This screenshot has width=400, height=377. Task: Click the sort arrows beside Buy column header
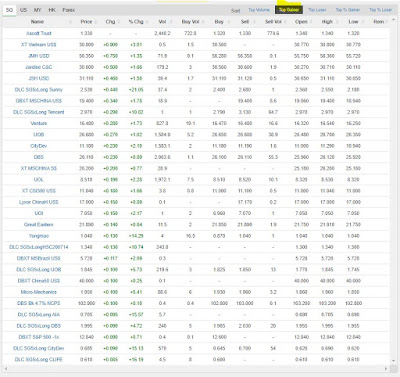click(x=230, y=22)
